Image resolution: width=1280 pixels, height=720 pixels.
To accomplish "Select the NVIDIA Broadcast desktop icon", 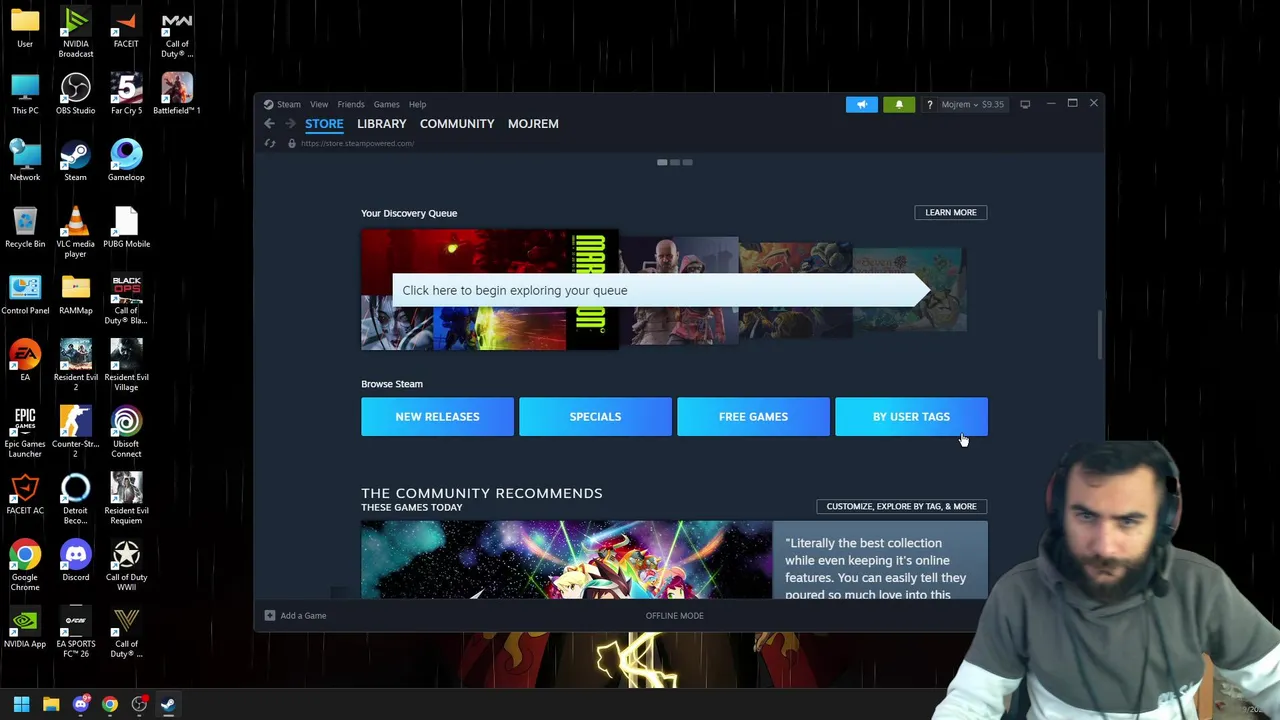I will coord(76,33).
